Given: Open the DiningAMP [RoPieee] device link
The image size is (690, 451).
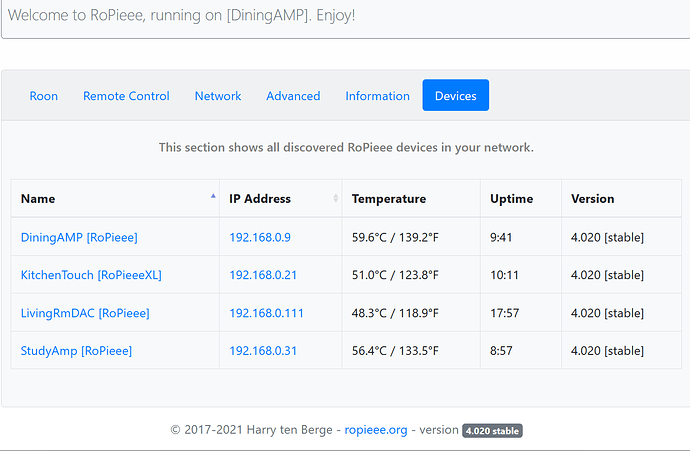Looking at the screenshot, I should pyautogui.click(x=79, y=237).
